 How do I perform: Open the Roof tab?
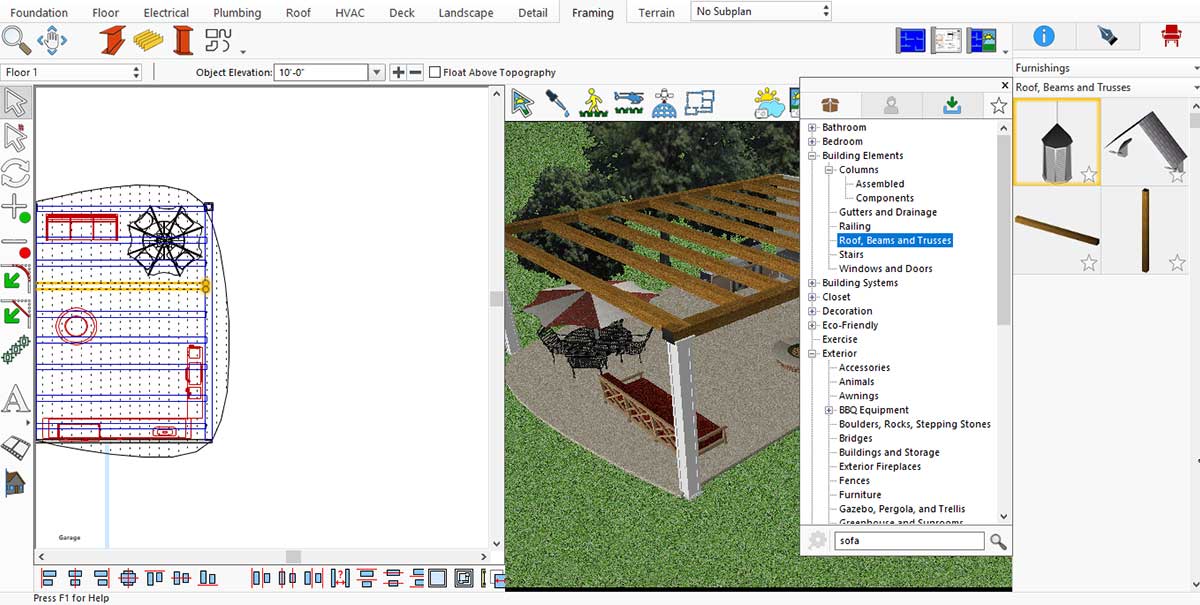298,13
